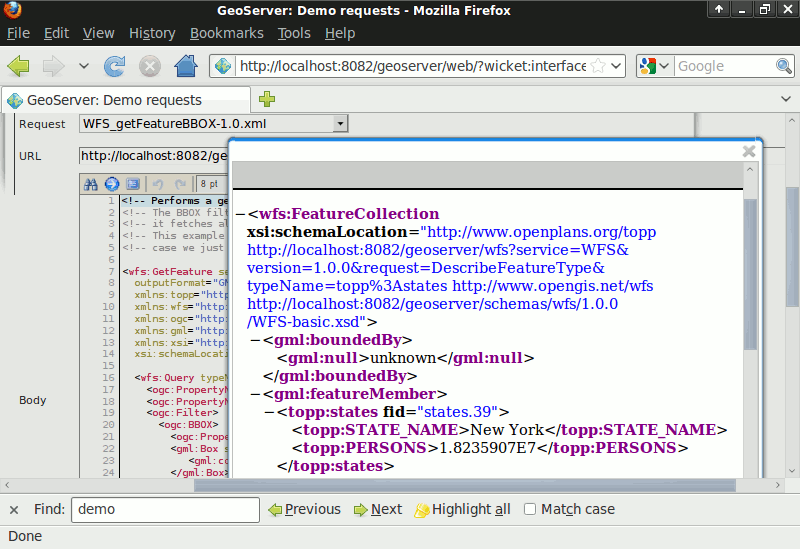Click the go-to-line editor icon
The width and height of the screenshot is (800, 549).
tap(112, 184)
